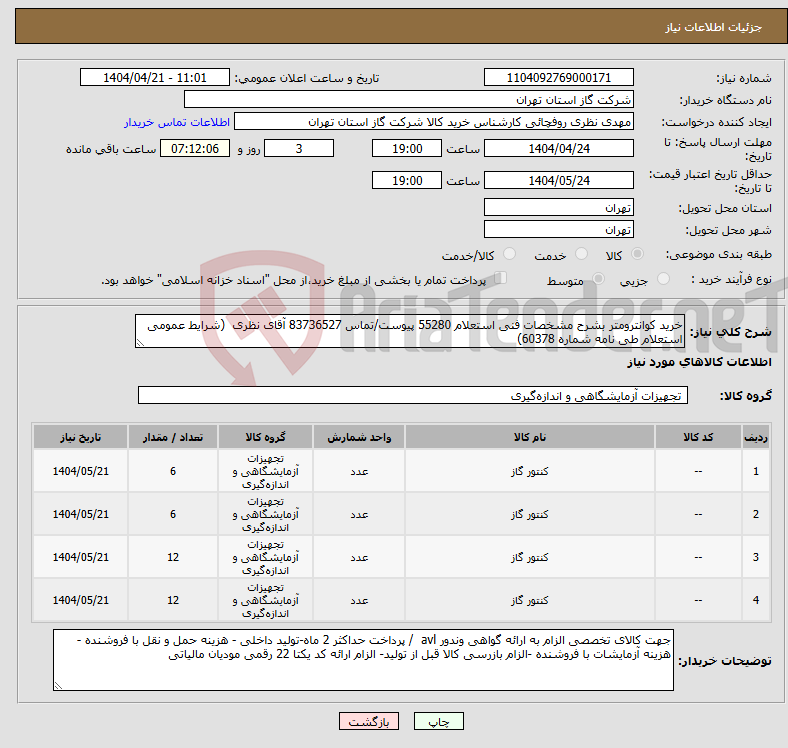Click the شرح کلی نیاز description text area
The image size is (788, 748).
pos(410,331)
